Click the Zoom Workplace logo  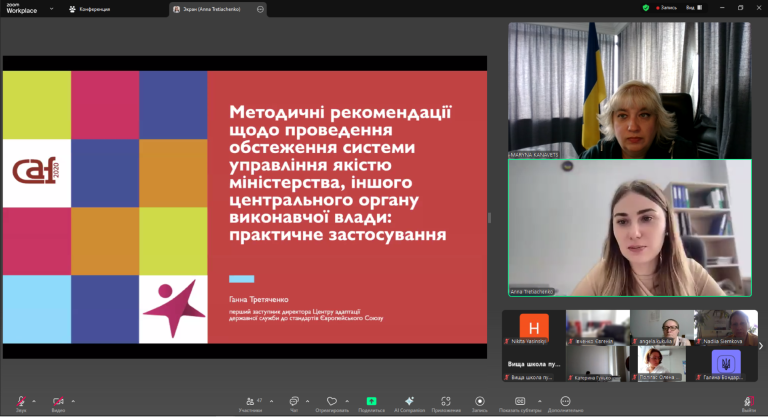[21, 8]
